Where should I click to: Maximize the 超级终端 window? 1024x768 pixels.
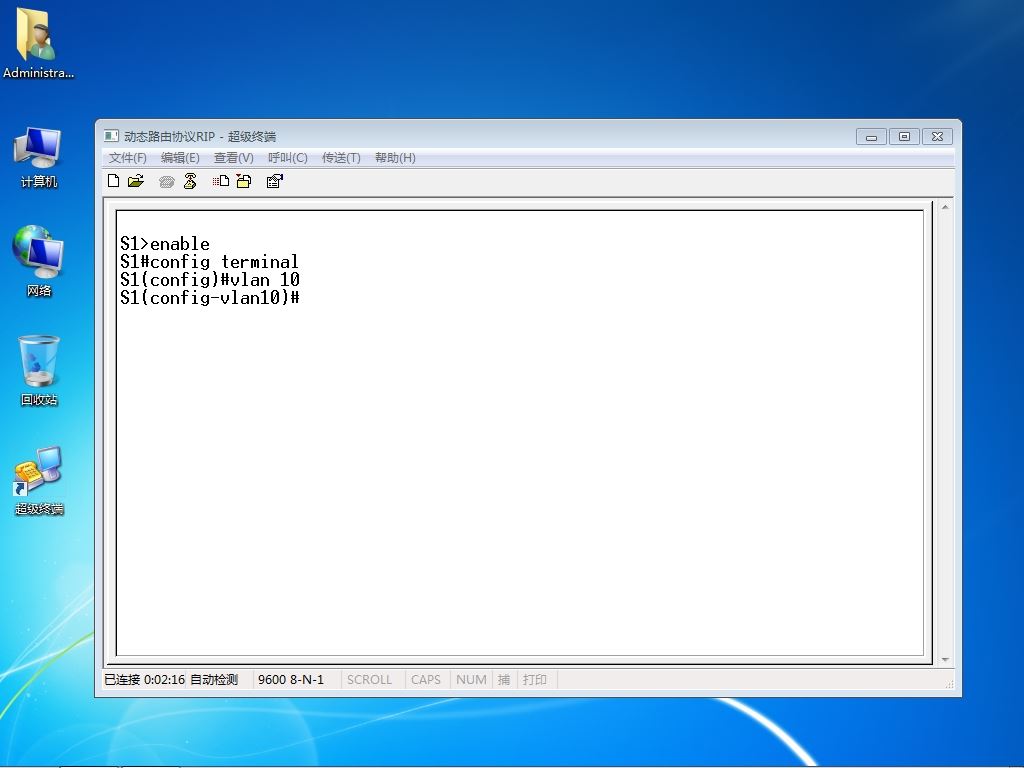tap(904, 136)
